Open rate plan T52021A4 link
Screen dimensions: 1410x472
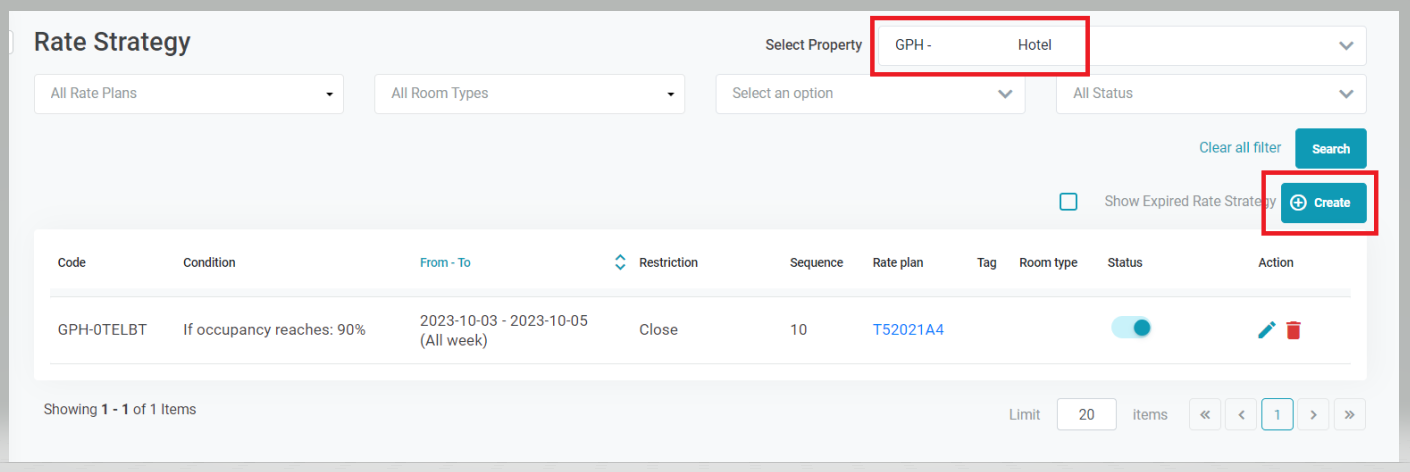[x=908, y=330]
